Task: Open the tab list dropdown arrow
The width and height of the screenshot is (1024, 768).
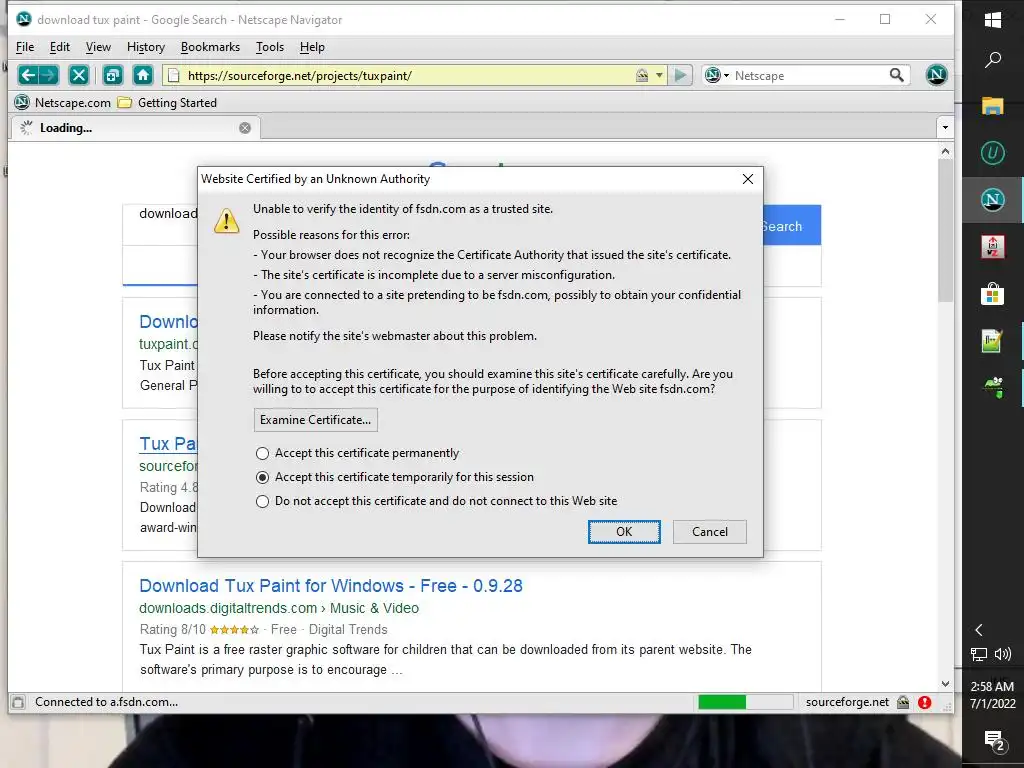Action: click(945, 127)
